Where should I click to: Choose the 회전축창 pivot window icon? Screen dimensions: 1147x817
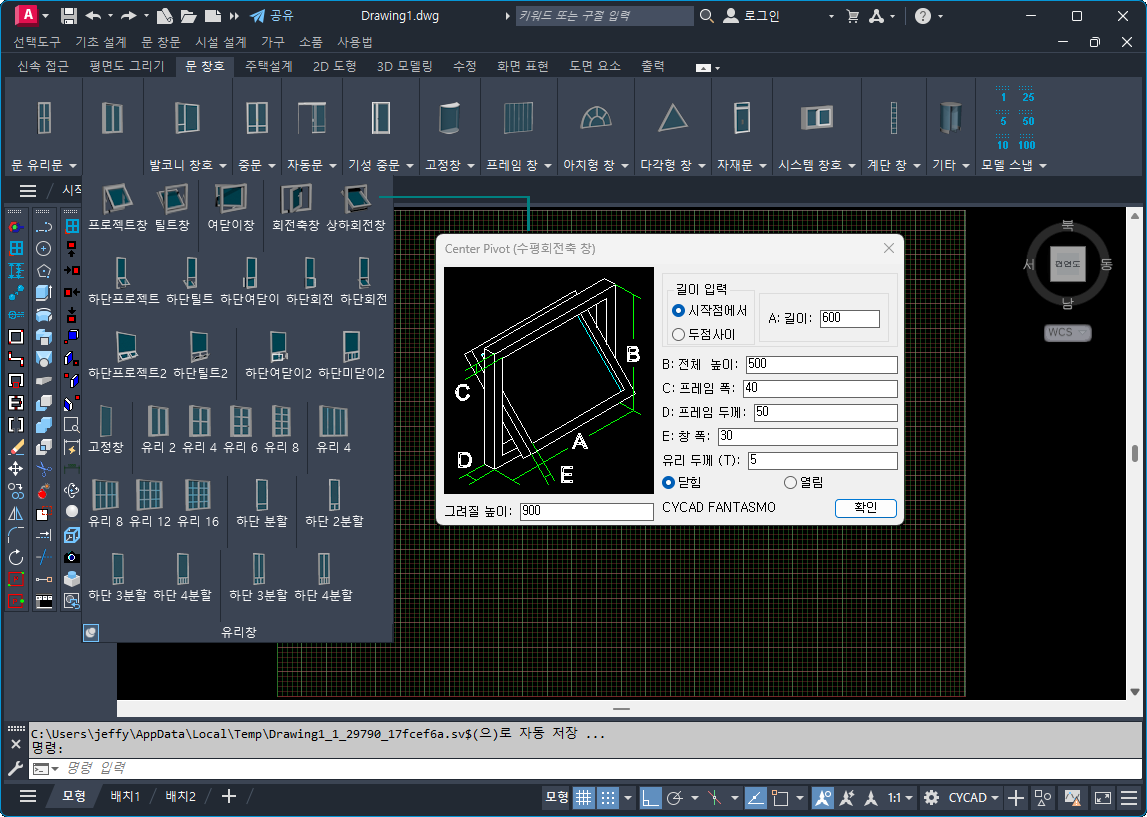(296, 200)
